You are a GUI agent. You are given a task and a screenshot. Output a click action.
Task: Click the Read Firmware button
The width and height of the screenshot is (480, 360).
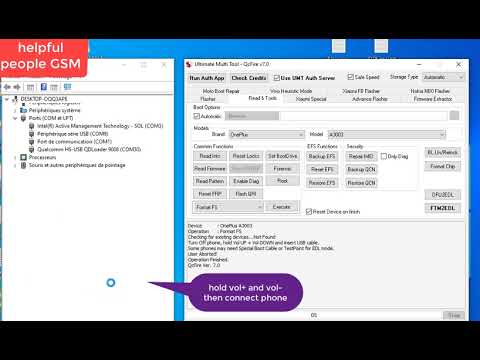[210, 169]
